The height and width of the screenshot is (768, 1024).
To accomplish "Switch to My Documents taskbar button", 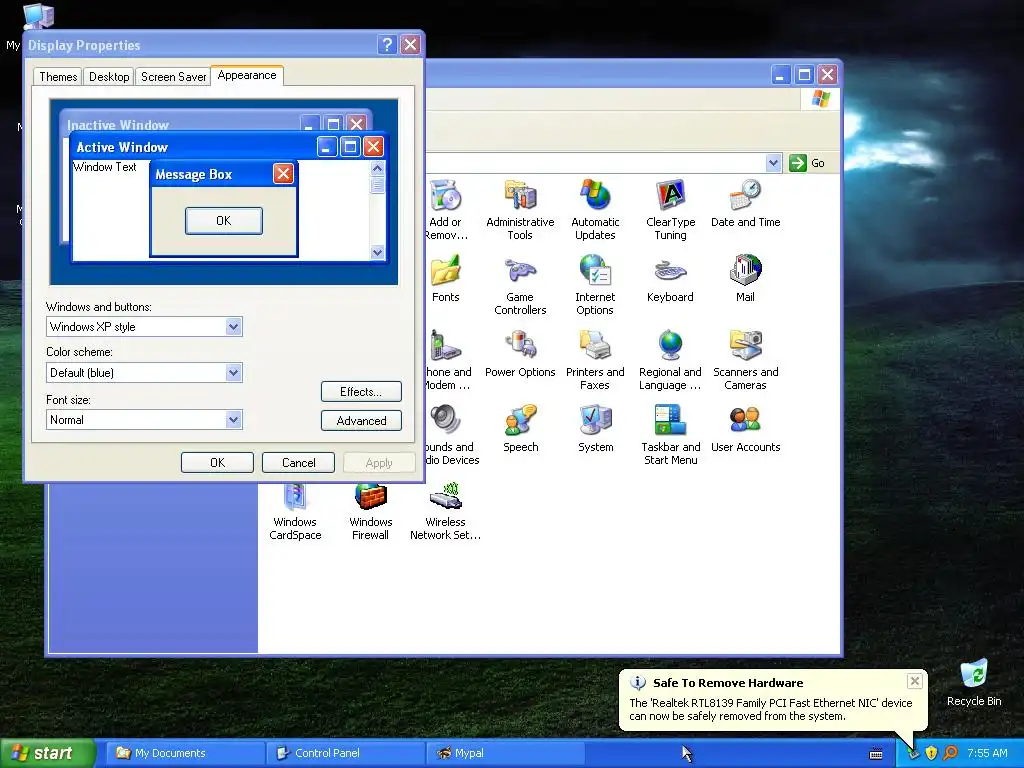I will (185, 753).
